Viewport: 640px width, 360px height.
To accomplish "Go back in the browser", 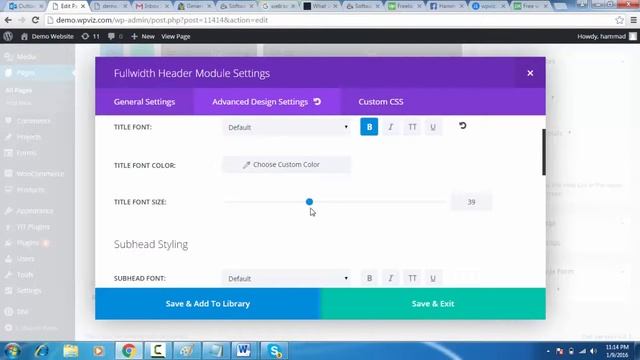I will point(8,20).
